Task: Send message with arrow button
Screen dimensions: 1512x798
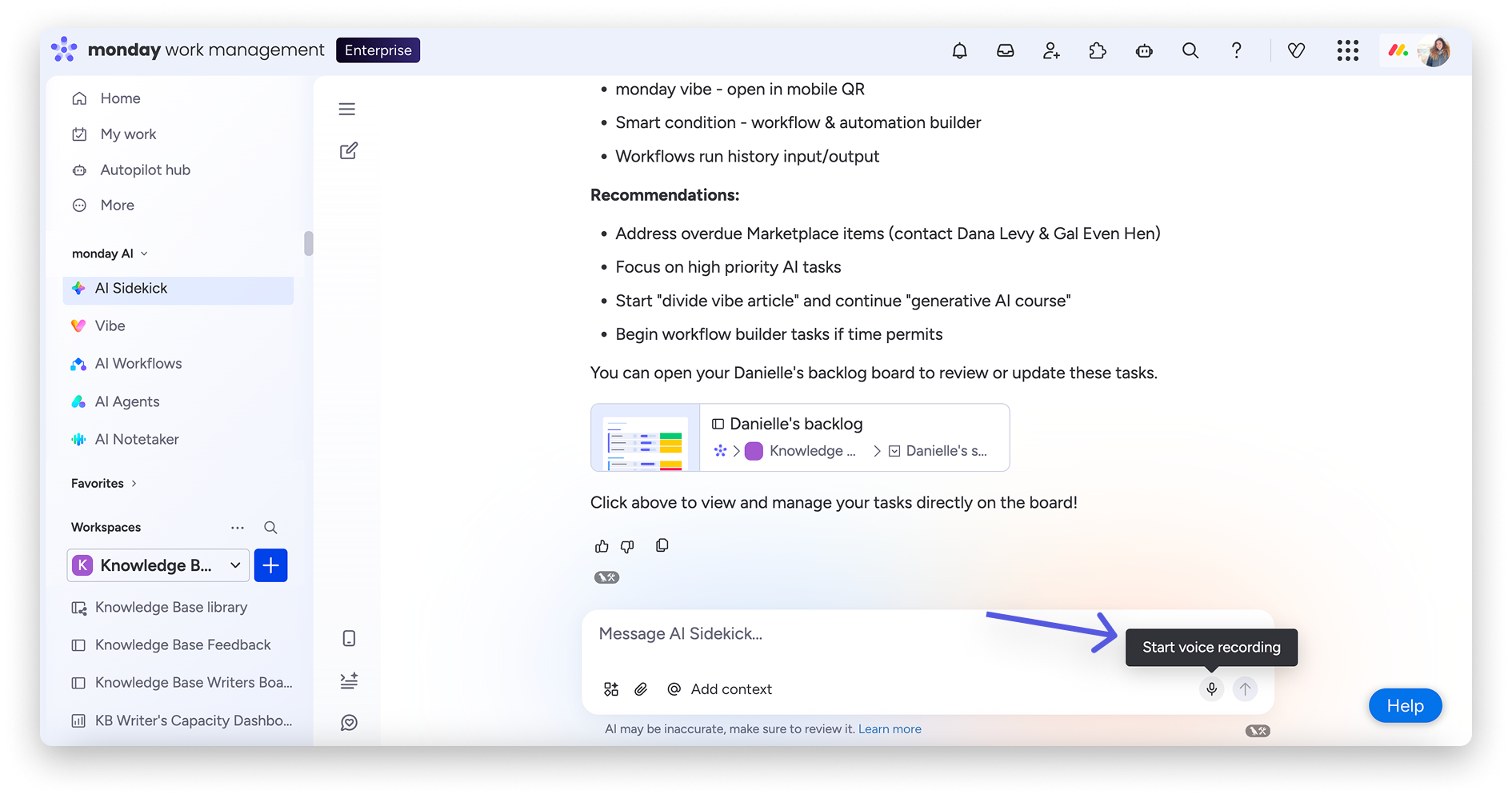Action: pos(1245,689)
